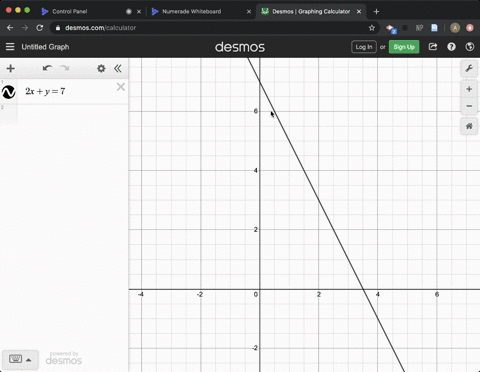Screen dimensions: 480x372
Task: Go back in browser history
Action: point(10,28)
